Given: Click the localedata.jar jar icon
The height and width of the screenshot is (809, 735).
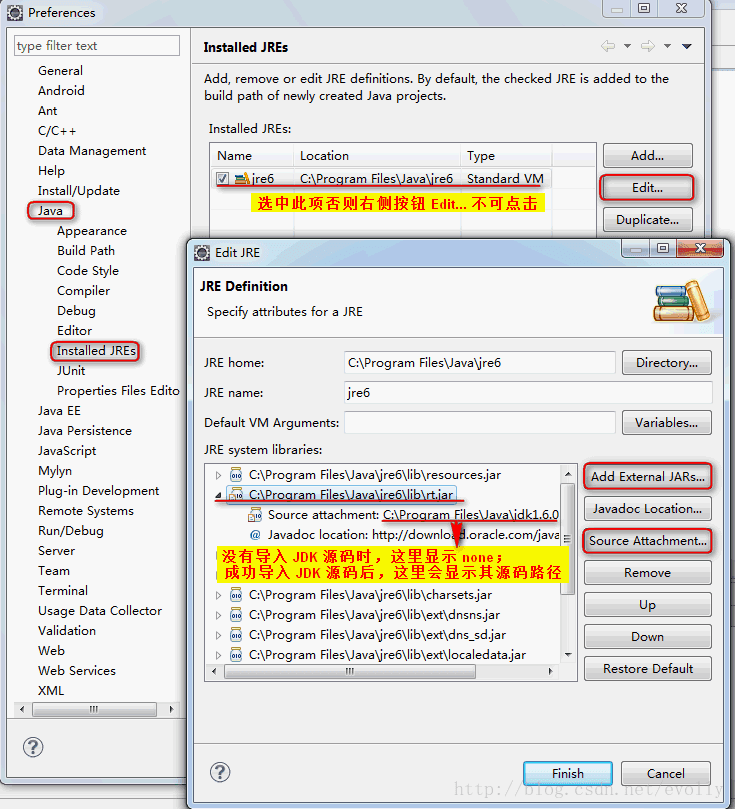Looking at the screenshot, I should click(236, 655).
